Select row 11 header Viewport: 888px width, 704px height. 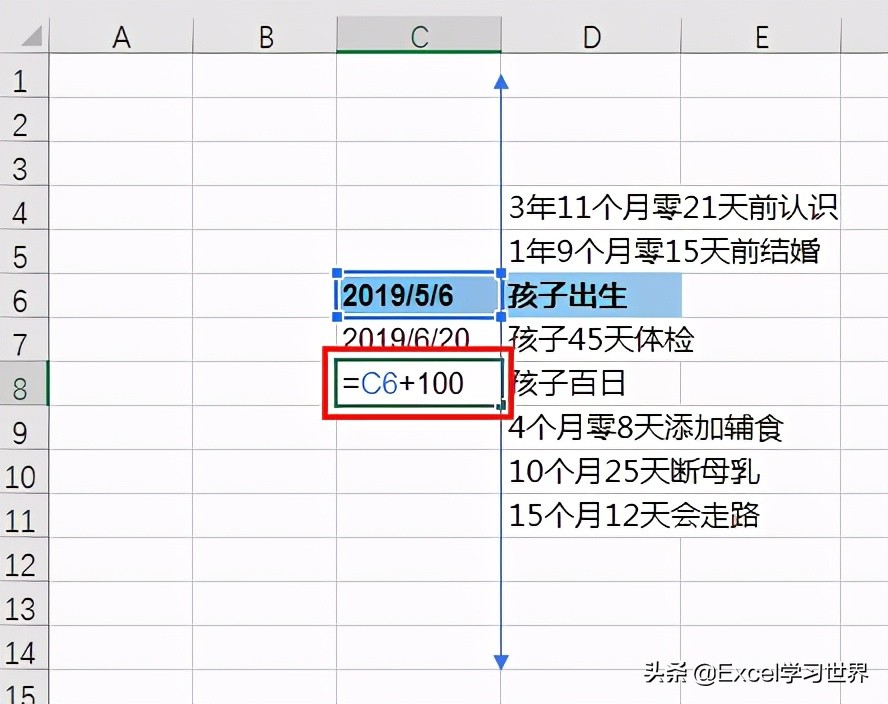24,515
